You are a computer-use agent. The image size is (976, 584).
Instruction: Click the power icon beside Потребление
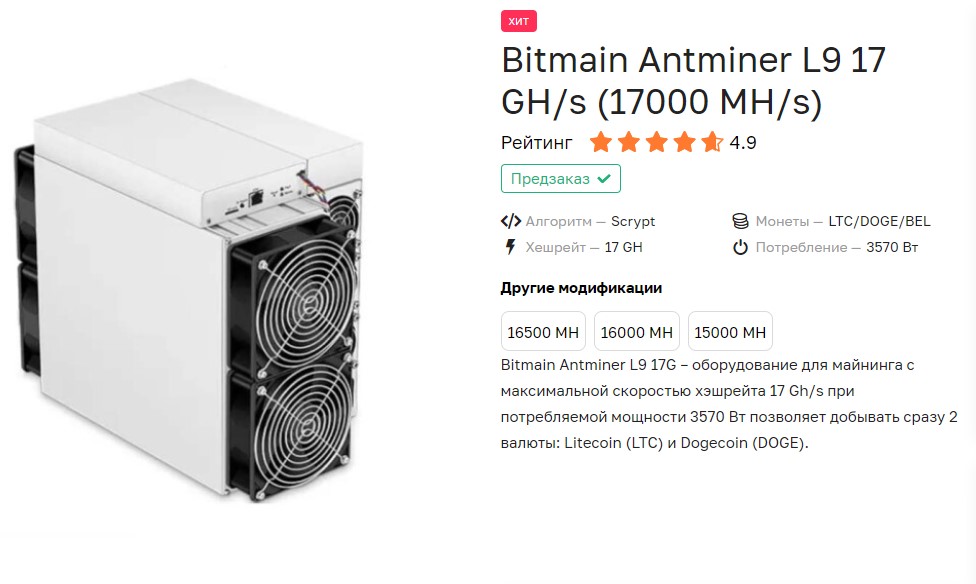pyautogui.click(x=741, y=246)
